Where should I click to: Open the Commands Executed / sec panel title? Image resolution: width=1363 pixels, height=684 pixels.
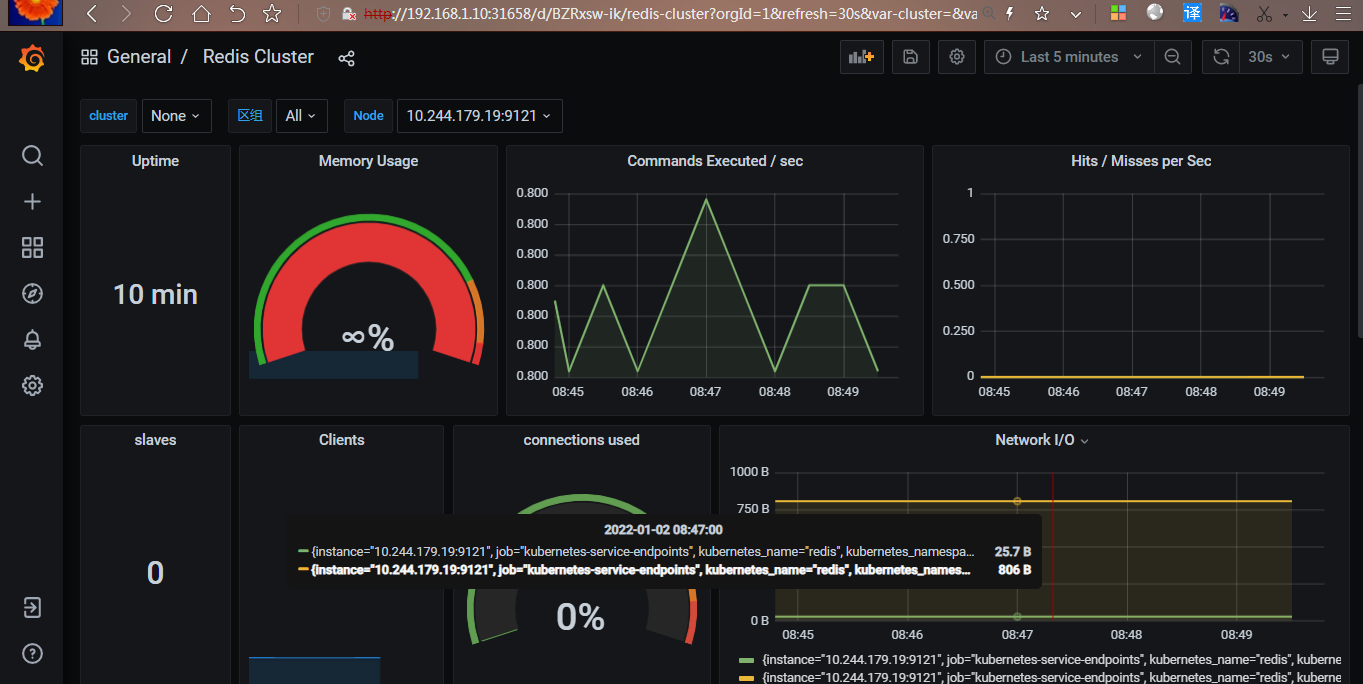715,161
